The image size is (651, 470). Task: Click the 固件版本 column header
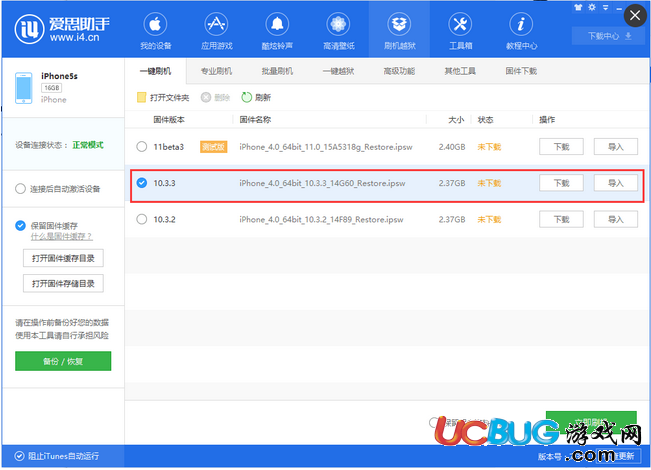coord(169,120)
